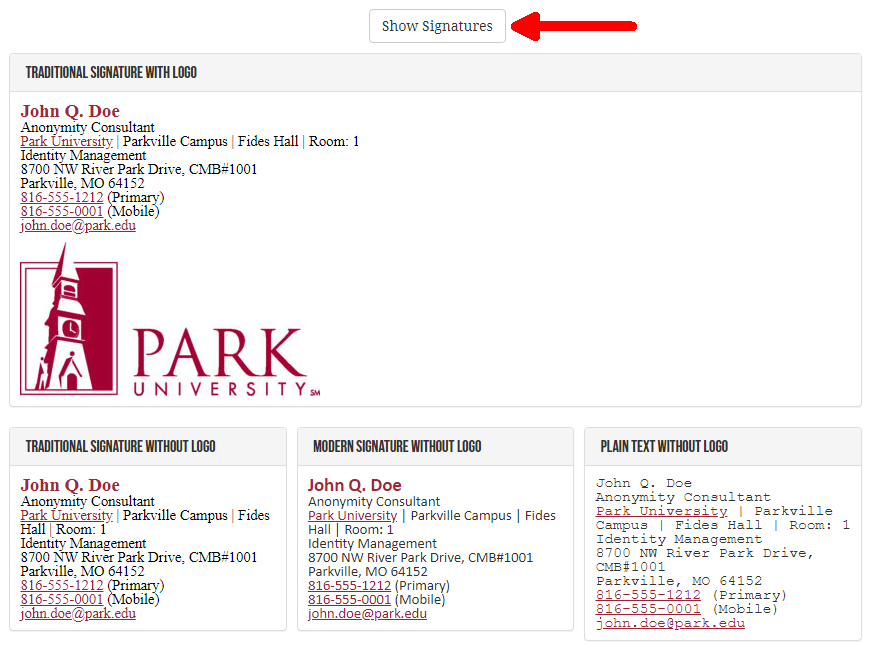Open Park University link in plain text signature
The height and width of the screenshot is (659, 883).
(662, 511)
